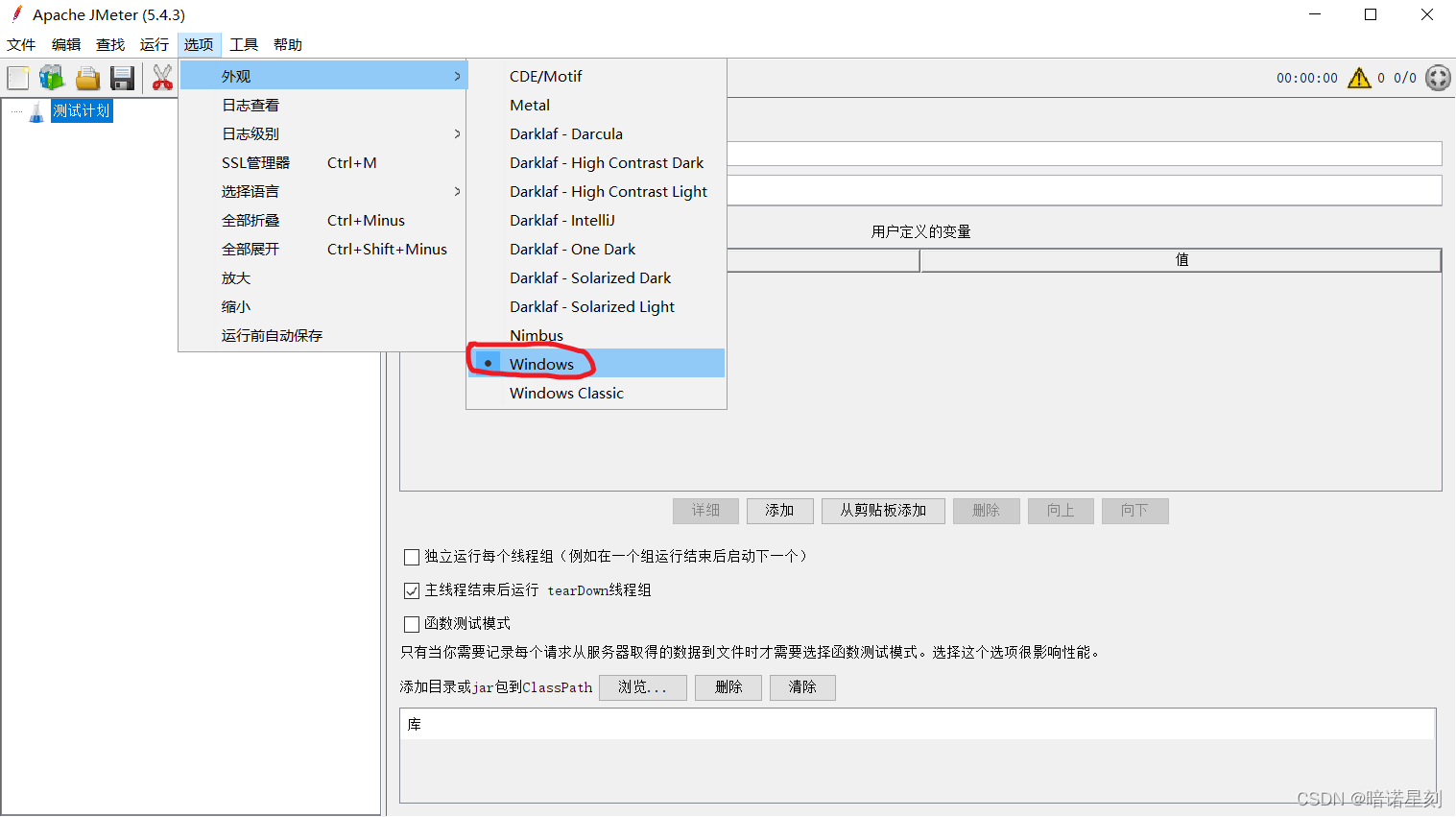The width and height of the screenshot is (1456, 817).
Task: Select Darklaf - High Contrast Light theme
Action: point(596,191)
